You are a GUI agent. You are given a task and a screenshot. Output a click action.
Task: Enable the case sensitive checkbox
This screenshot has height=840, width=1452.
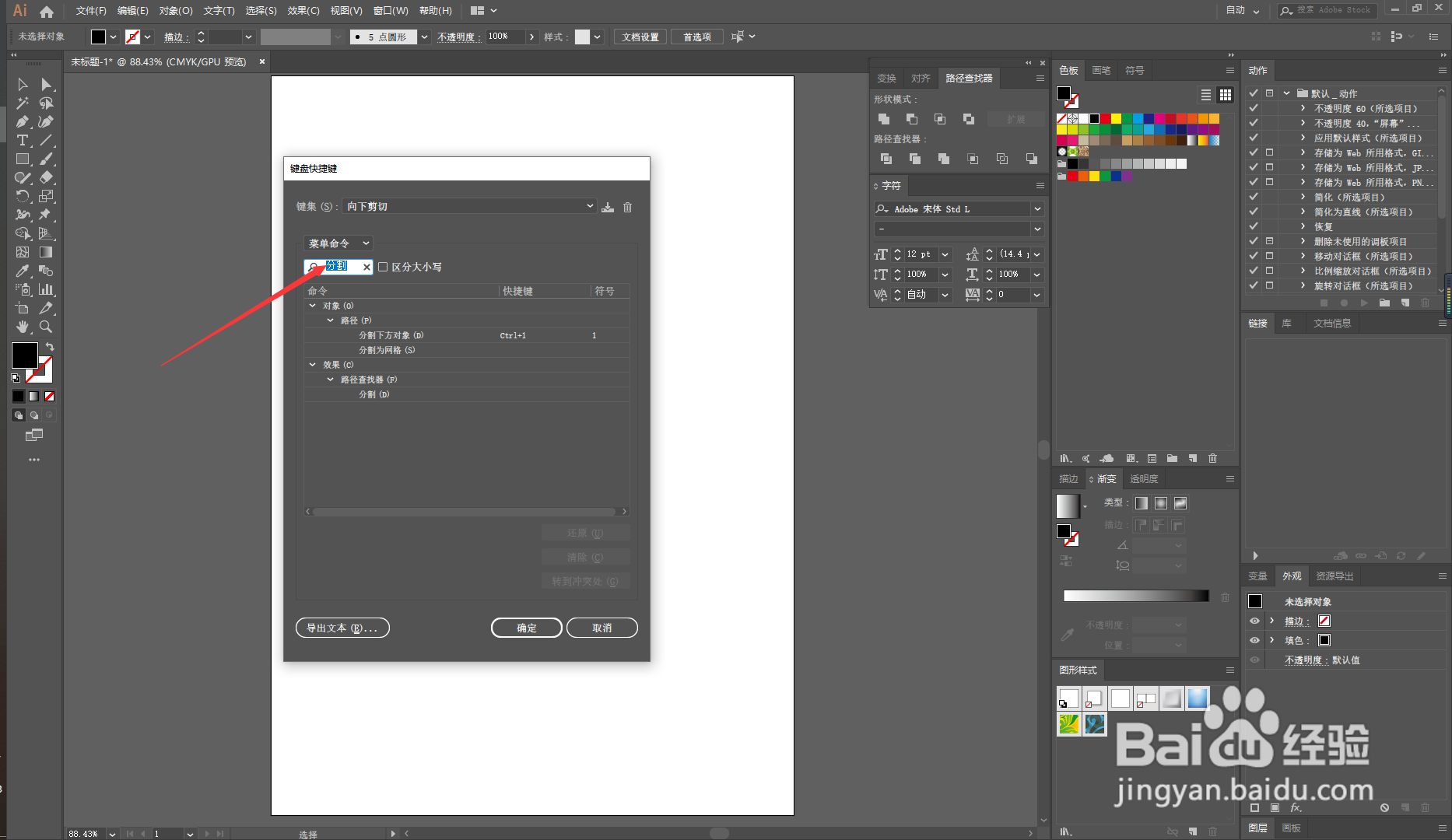point(383,267)
